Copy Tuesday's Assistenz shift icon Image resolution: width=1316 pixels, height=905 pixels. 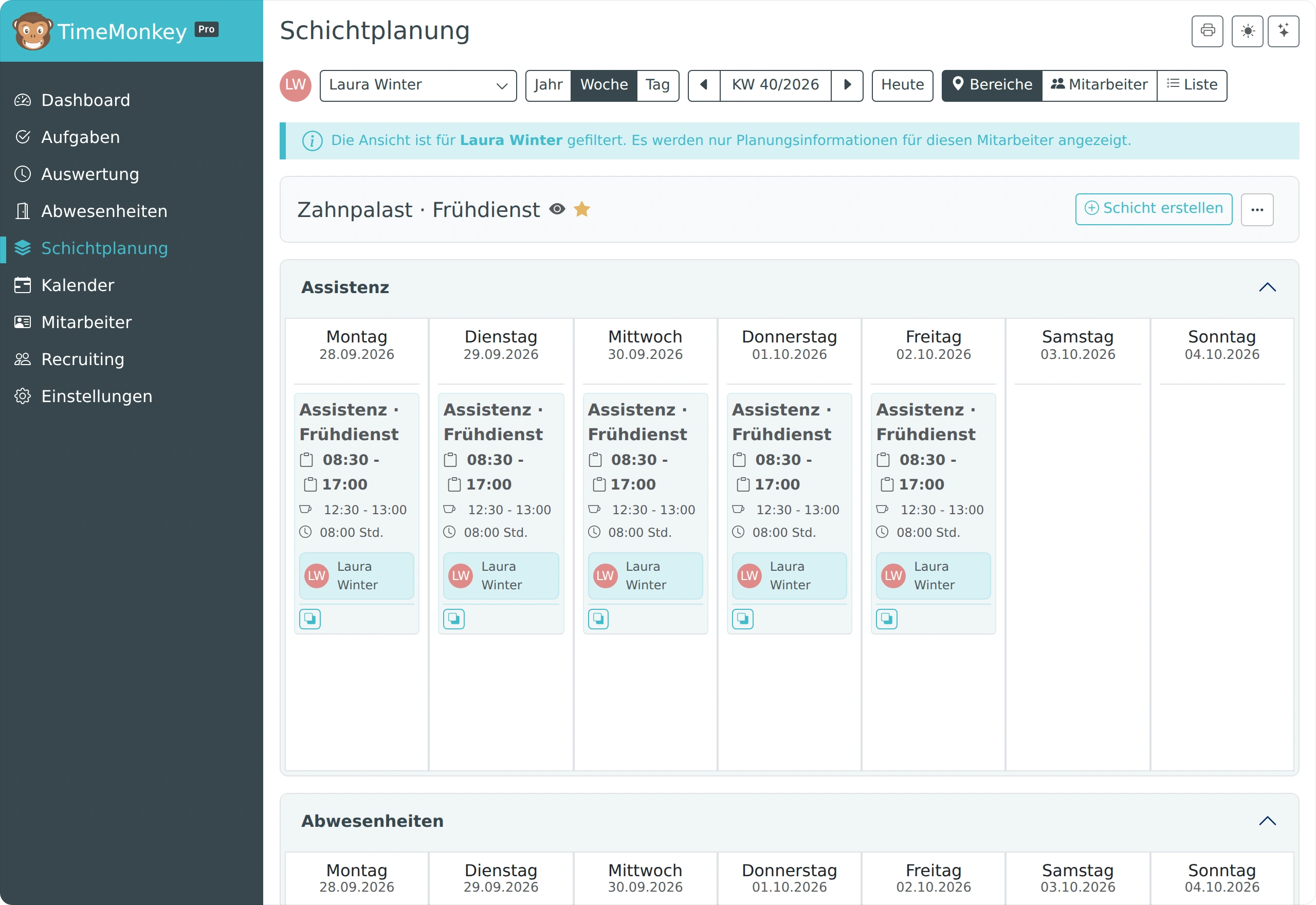coord(454,619)
